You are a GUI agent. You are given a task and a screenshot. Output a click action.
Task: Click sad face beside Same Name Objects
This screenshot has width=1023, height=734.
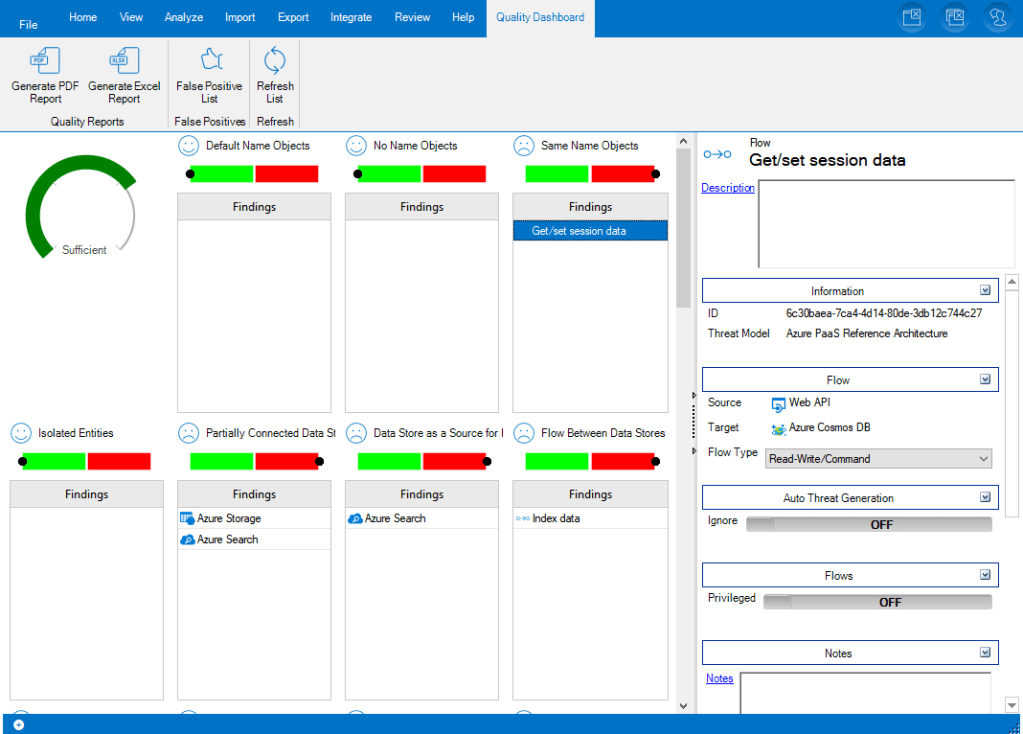(x=524, y=146)
